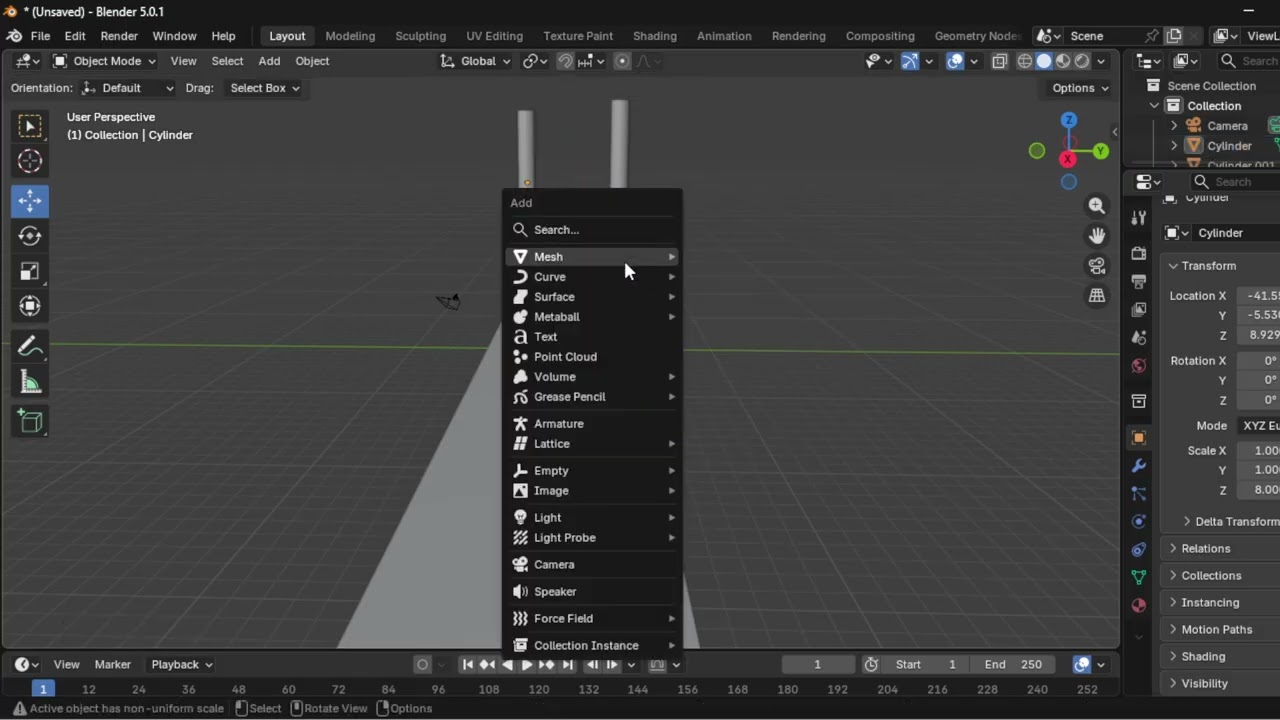Open the Output properties tab icon
Screen dimensions: 1280x720
(1138, 281)
